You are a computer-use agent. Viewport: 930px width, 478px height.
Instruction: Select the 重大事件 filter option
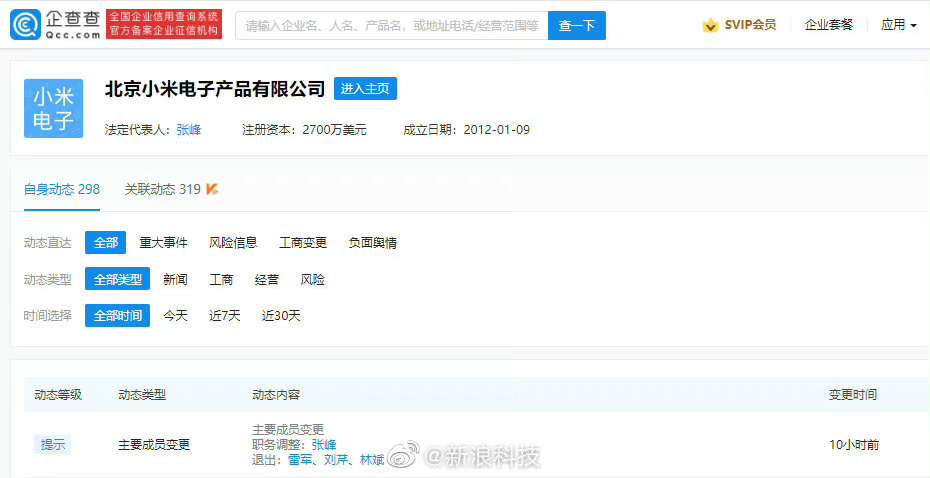pos(163,243)
